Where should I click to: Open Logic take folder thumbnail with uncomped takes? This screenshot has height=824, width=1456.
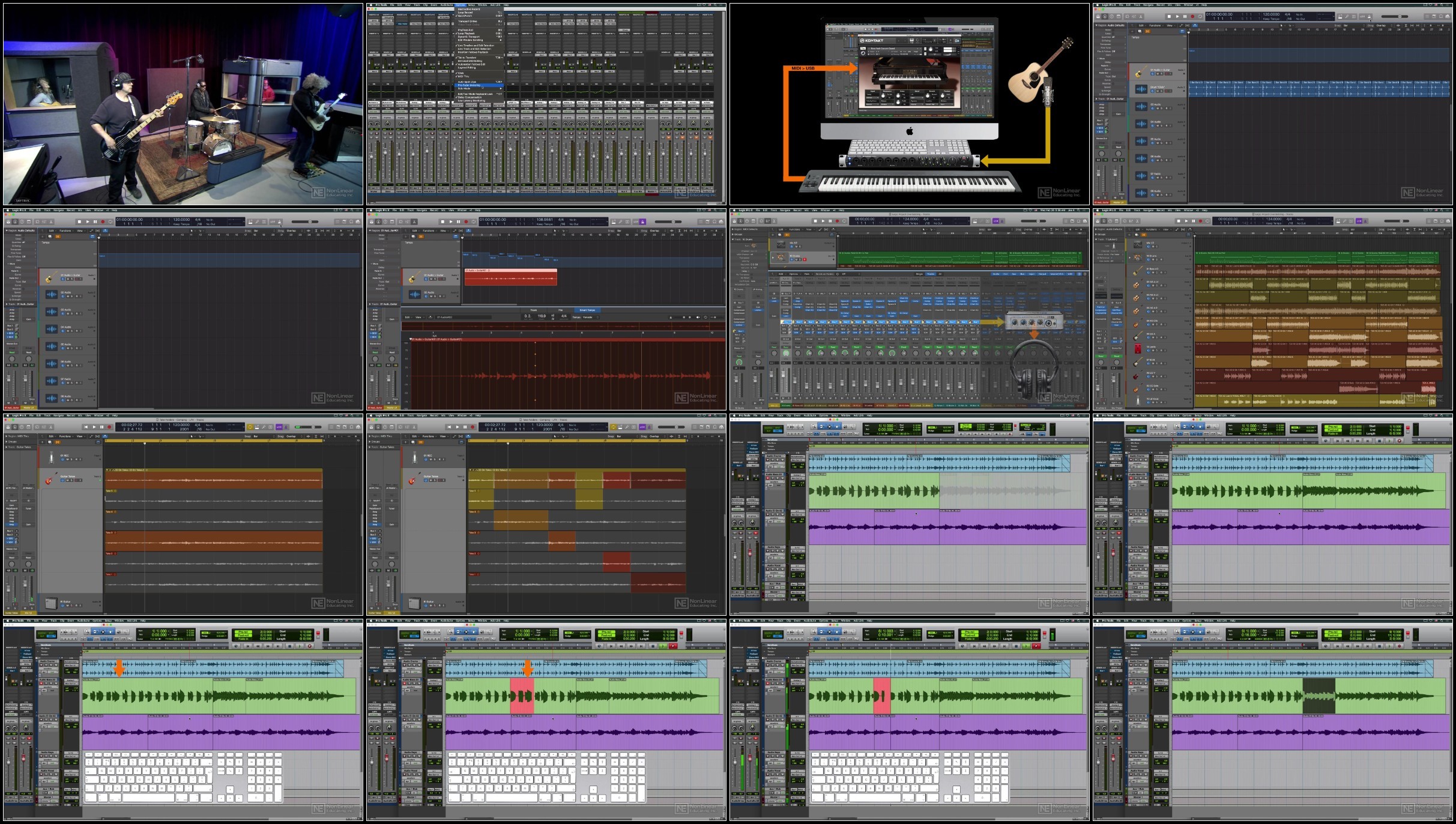[x=183, y=514]
